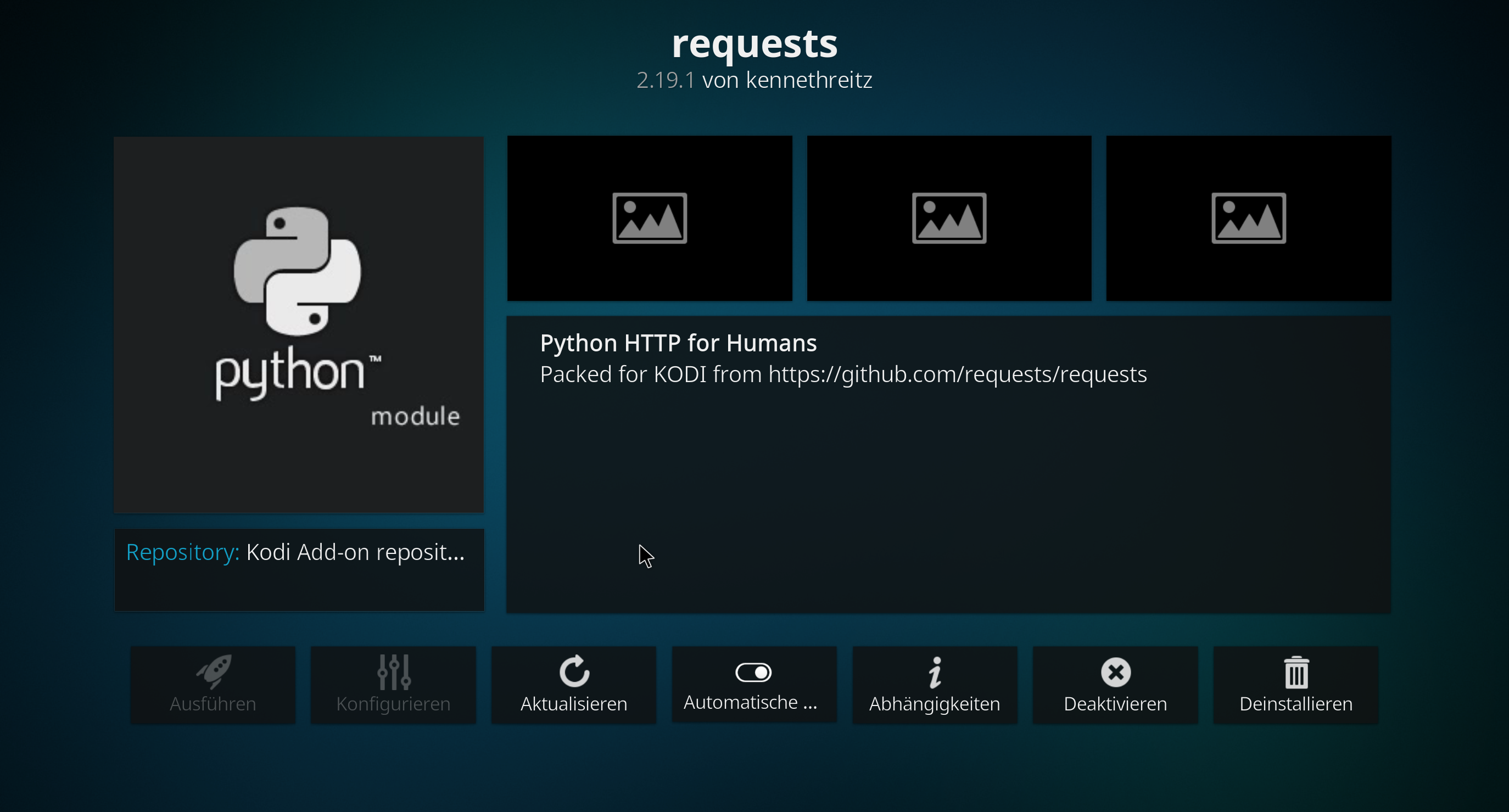Open Abhängigkeiten info button
1509x812 pixels.
pyautogui.click(x=934, y=684)
